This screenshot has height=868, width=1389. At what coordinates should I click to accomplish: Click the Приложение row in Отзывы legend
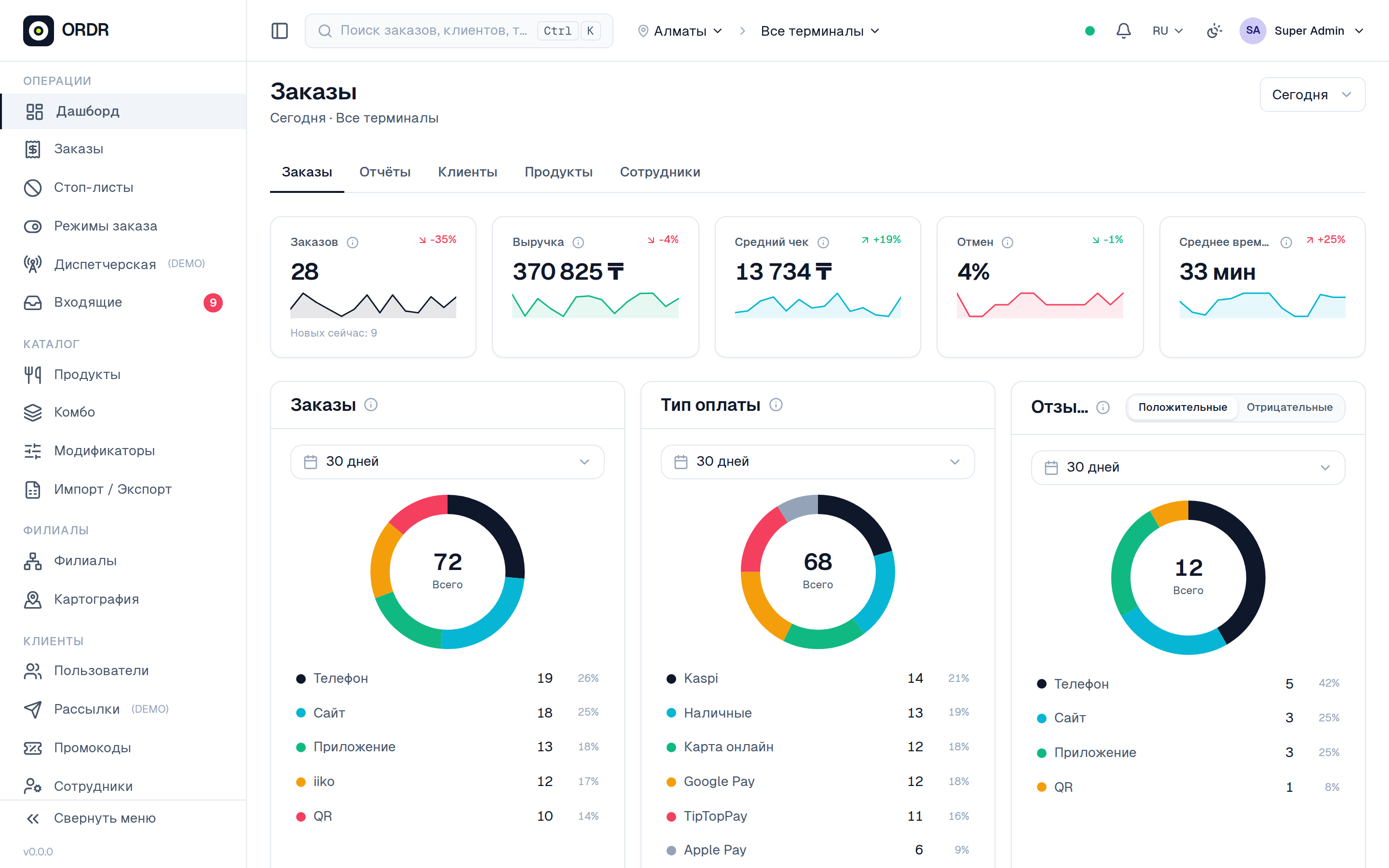click(1187, 753)
